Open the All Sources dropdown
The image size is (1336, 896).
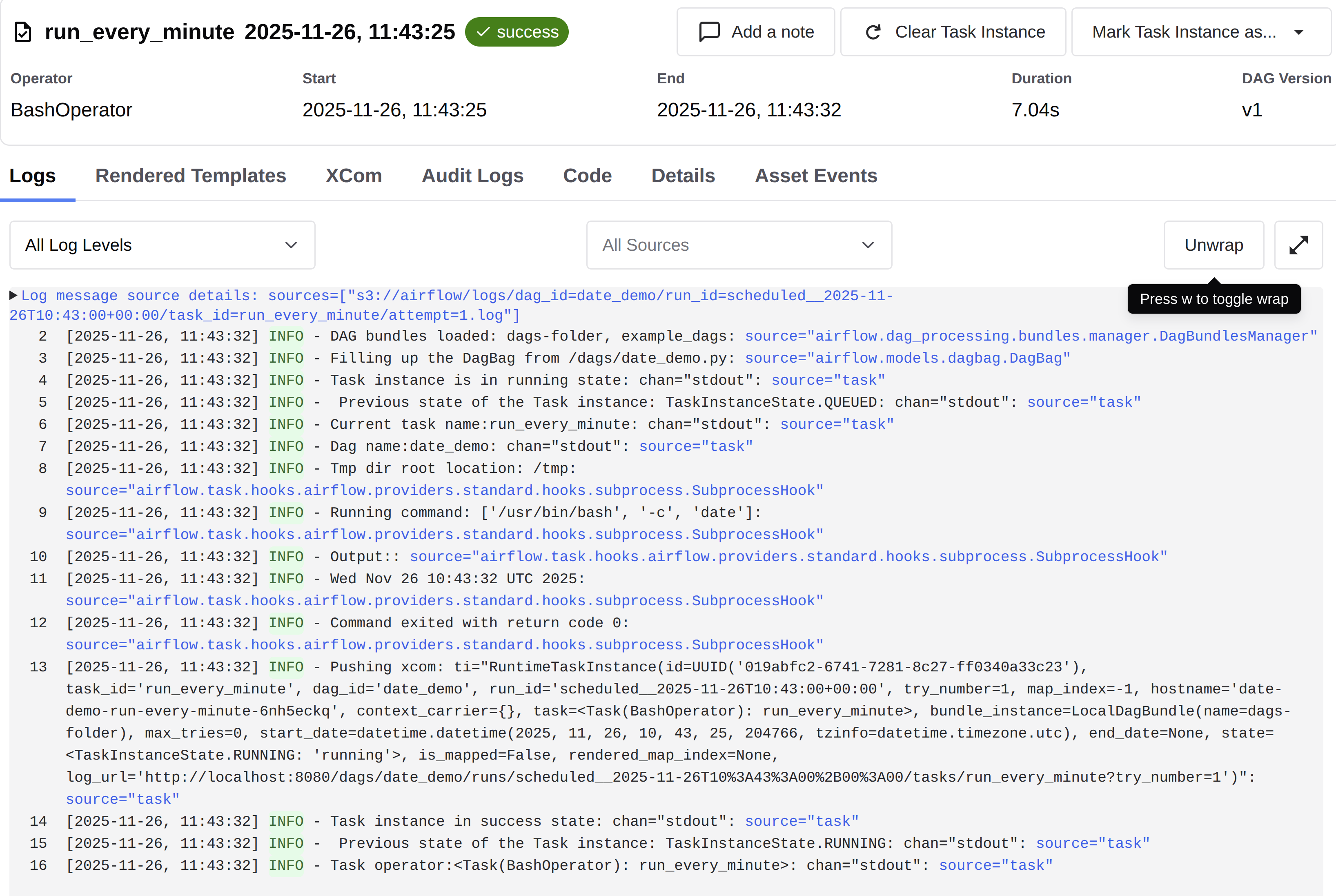pos(739,245)
